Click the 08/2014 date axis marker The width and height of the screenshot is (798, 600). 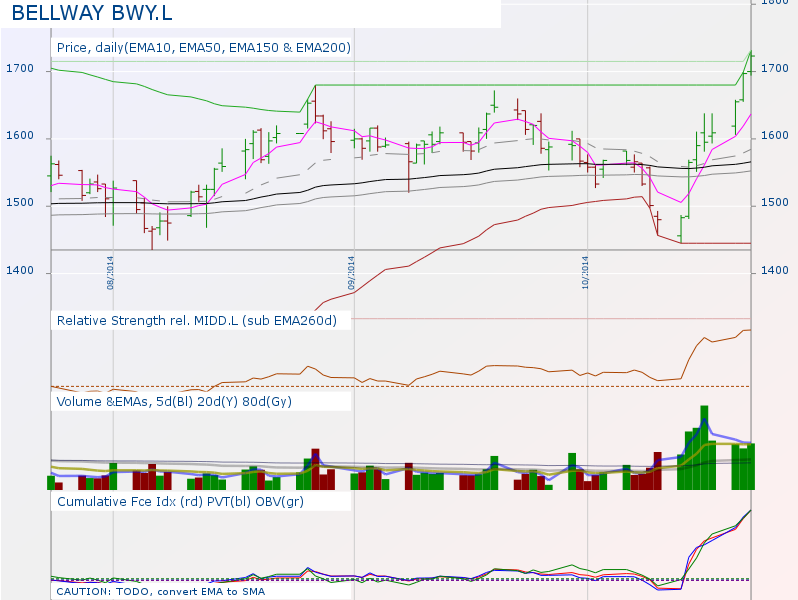(110, 273)
